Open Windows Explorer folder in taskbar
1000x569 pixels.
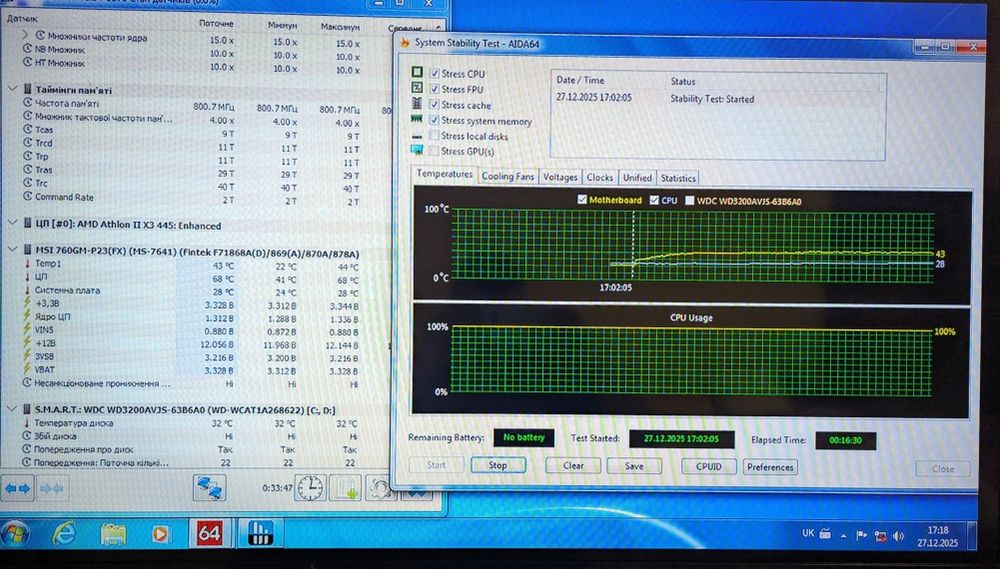pyautogui.click(x=113, y=534)
